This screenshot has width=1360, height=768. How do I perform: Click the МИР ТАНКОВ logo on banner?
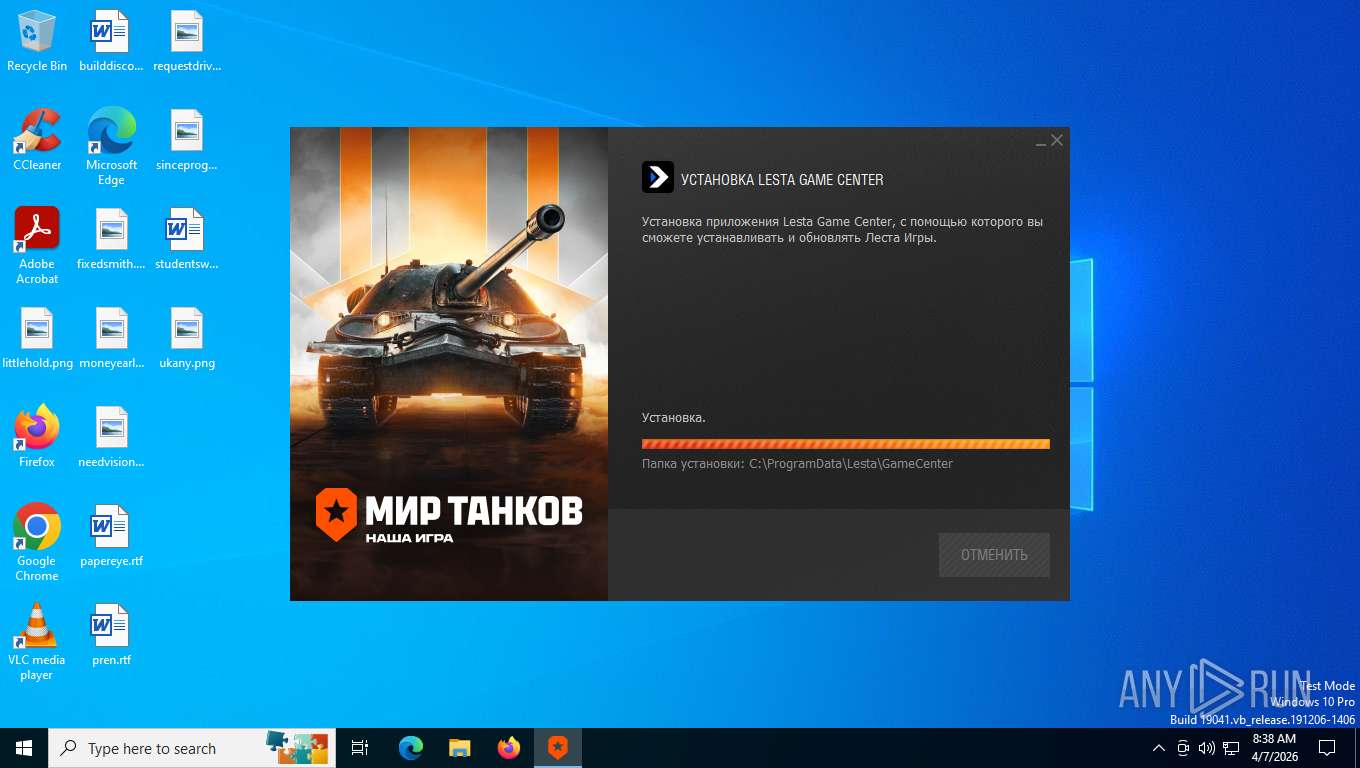pyautogui.click(x=449, y=515)
